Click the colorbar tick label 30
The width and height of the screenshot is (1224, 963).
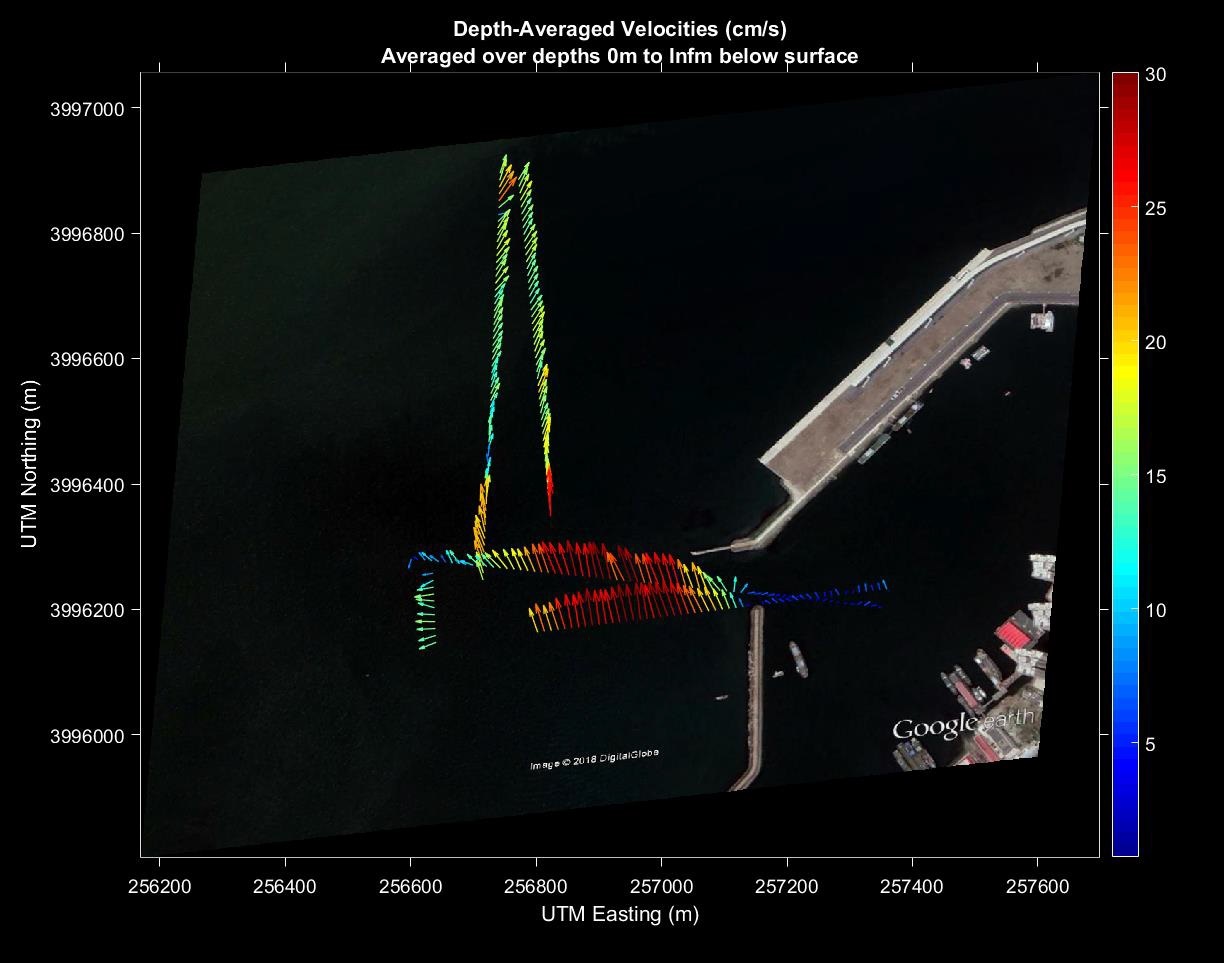click(1156, 75)
